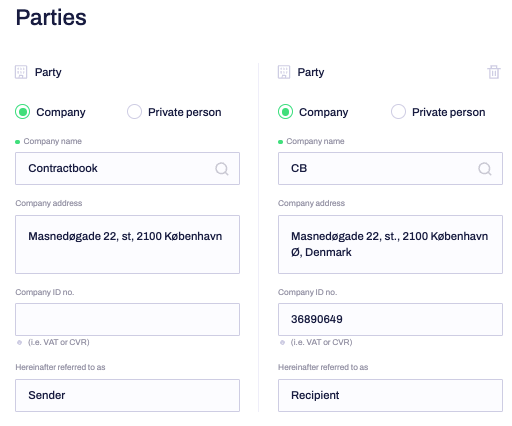Select Company radio for the second party
The height and width of the screenshot is (426, 512).
pos(285,112)
